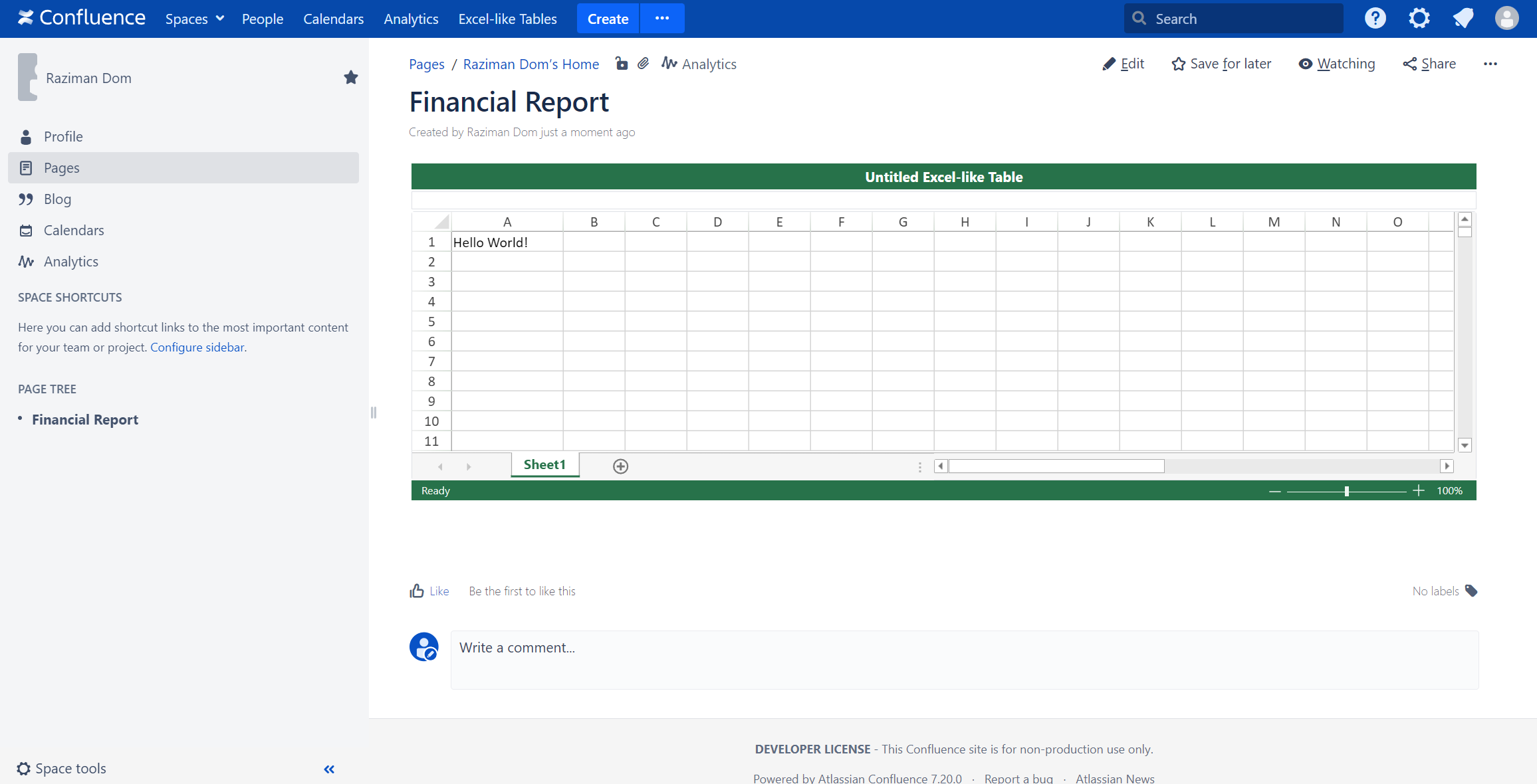Screen dimensions: 1537x784
Task: Select the Sheet1 tab
Action: point(544,464)
